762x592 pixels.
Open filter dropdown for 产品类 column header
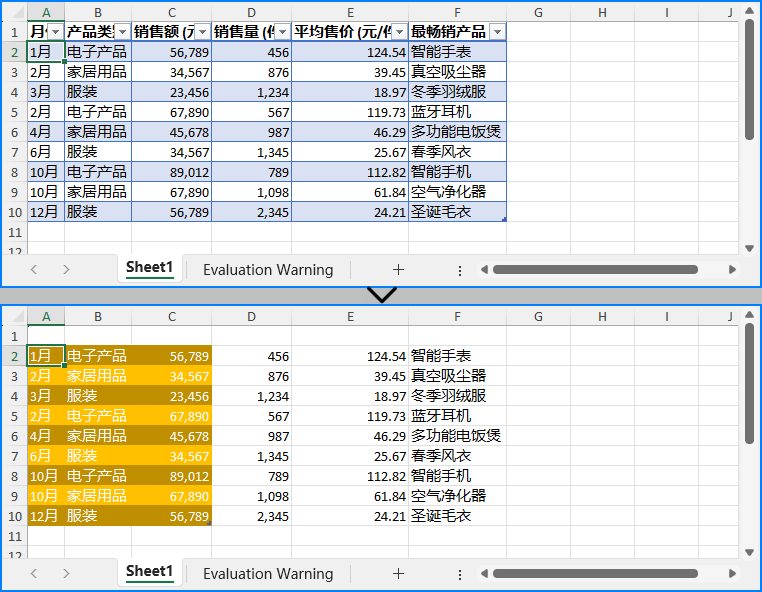click(x=122, y=32)
